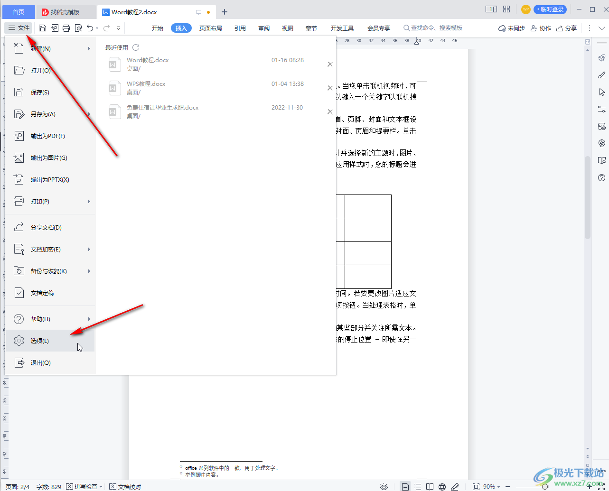This screenshot has height=491, width=609.
Task: Click the undo arrow icon
Action: [90, 28]
